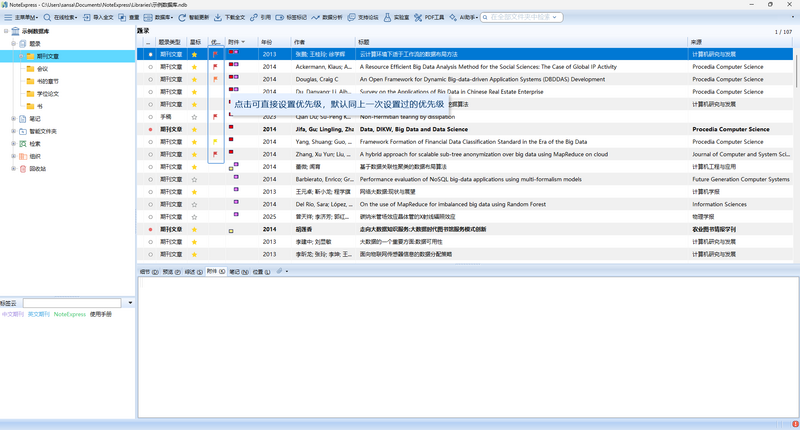
Task: Click the yellow priority flag on the Yang, Shuang row
Action: [x=215, y=142]
